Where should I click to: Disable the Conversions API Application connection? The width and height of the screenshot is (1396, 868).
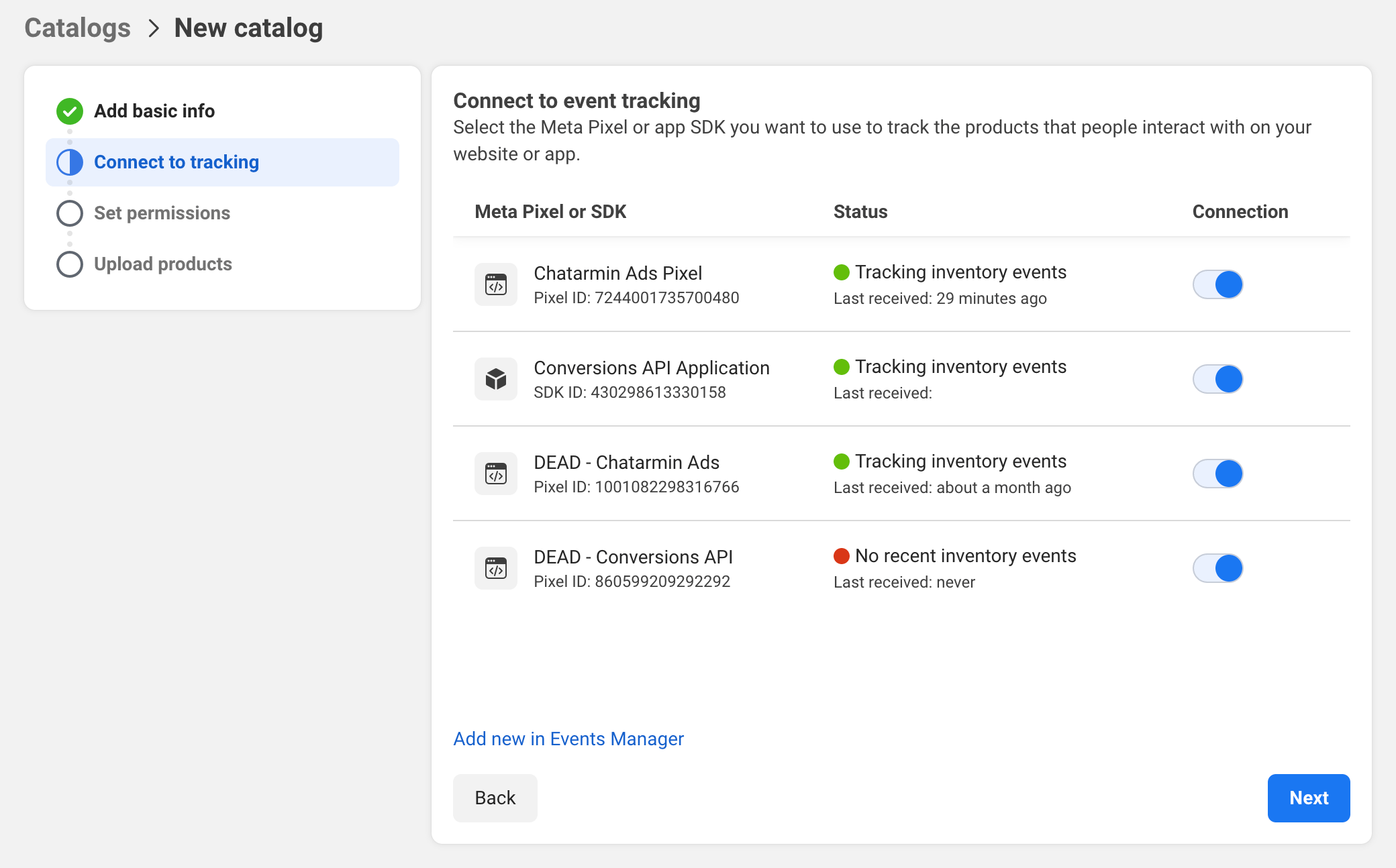tap(1217, 379)
